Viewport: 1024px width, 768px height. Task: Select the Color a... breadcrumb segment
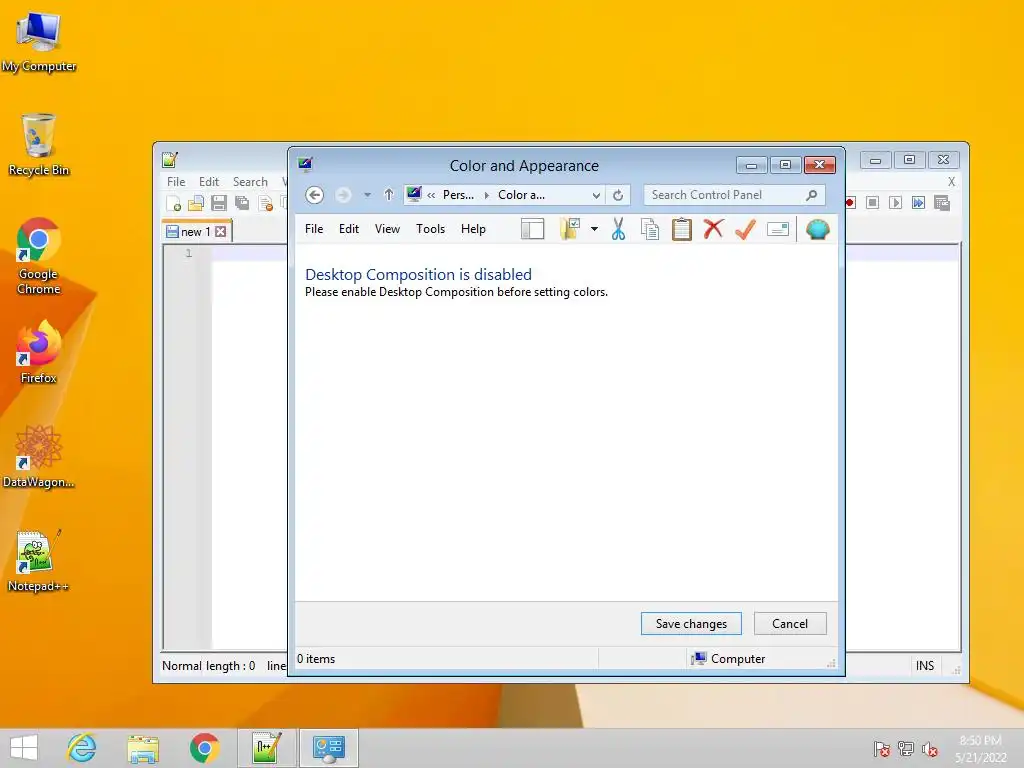(x=521, y=195)
